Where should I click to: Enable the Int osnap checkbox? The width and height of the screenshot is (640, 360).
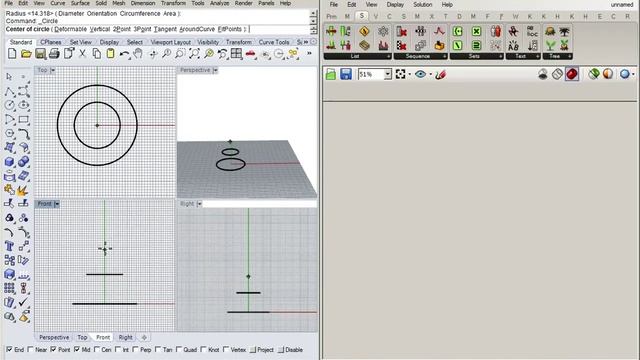point(118,349)
